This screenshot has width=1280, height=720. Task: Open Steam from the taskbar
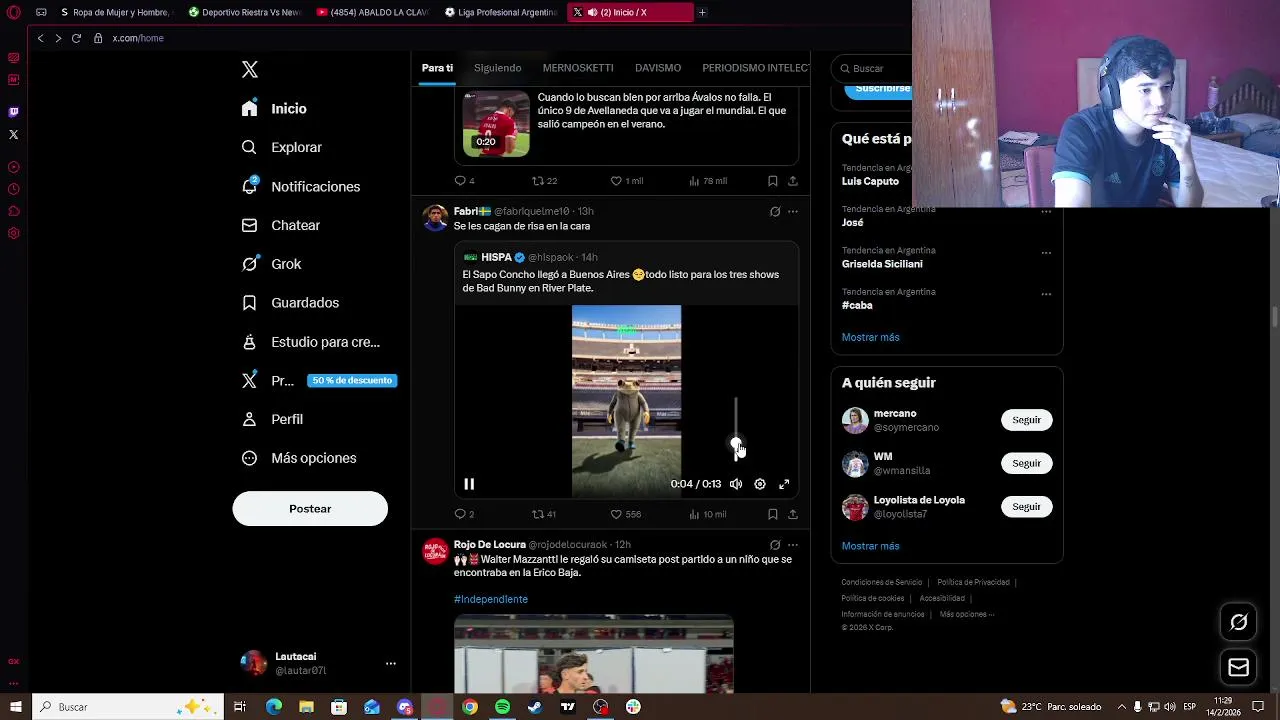coord(535,707)
